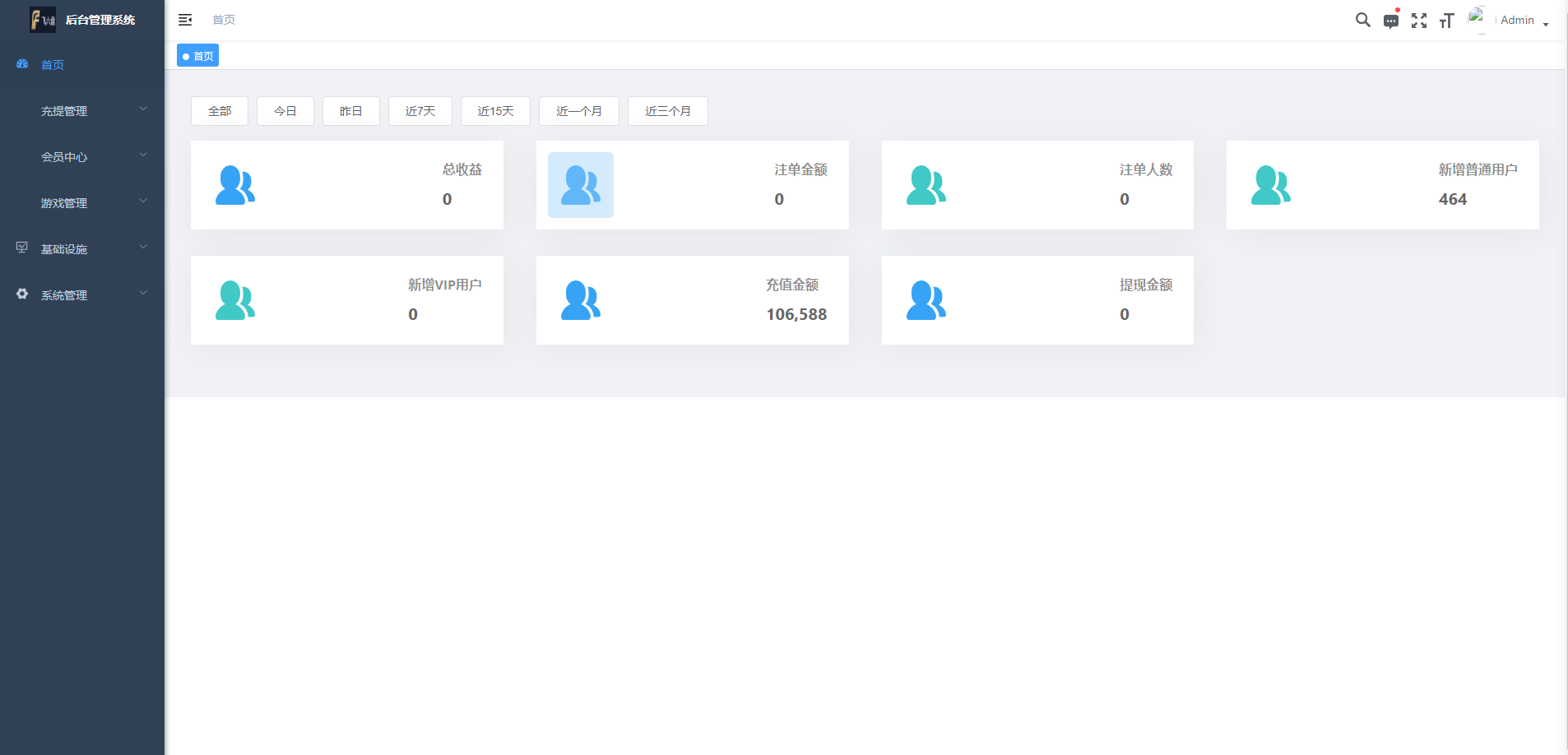This screenshot has width=1568, height=755.
Task: Expand the 游戏管理 sidebar menu
Action: coord(82,203)
